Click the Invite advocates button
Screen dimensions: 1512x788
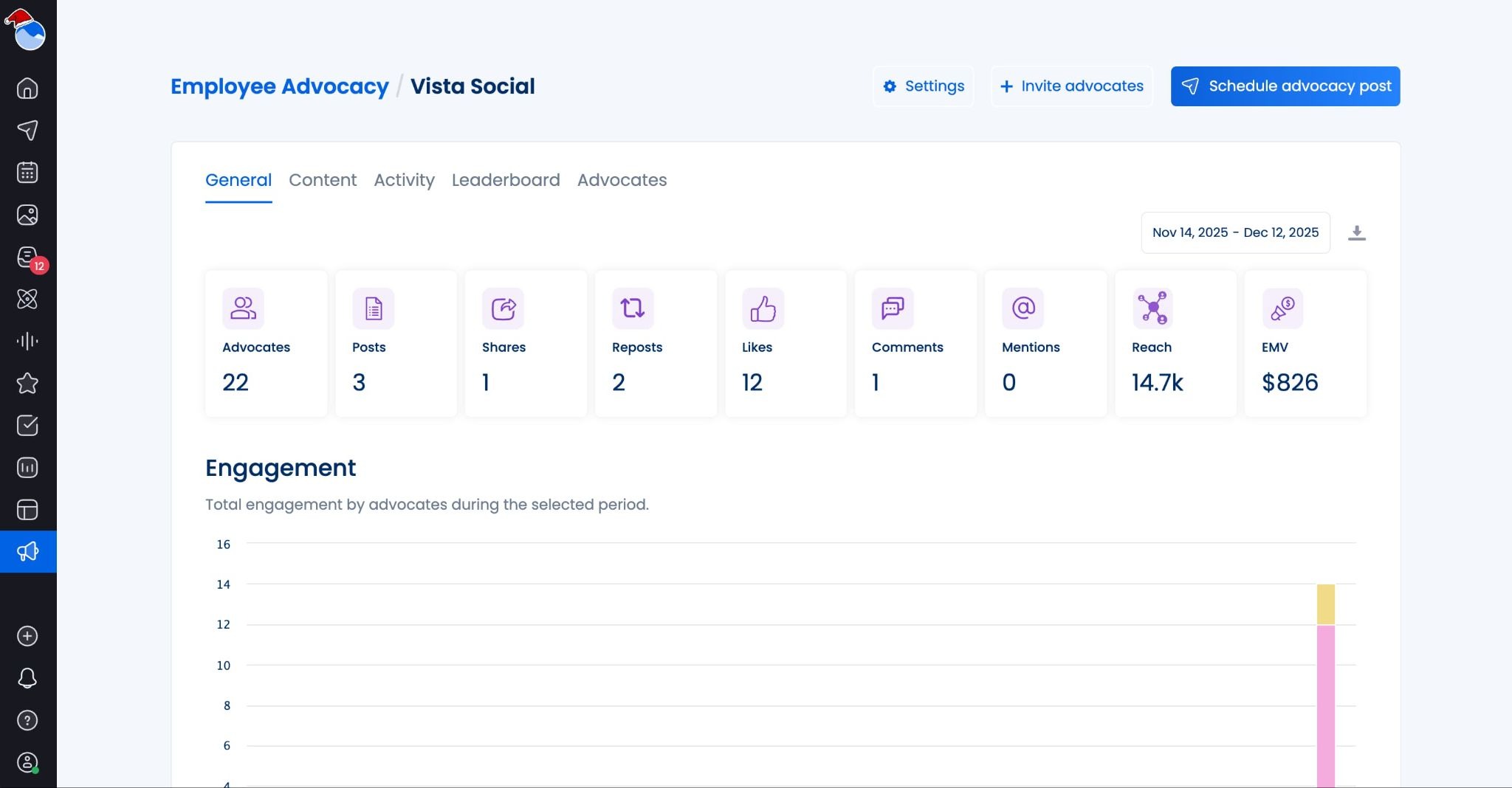click(1071, 86)
